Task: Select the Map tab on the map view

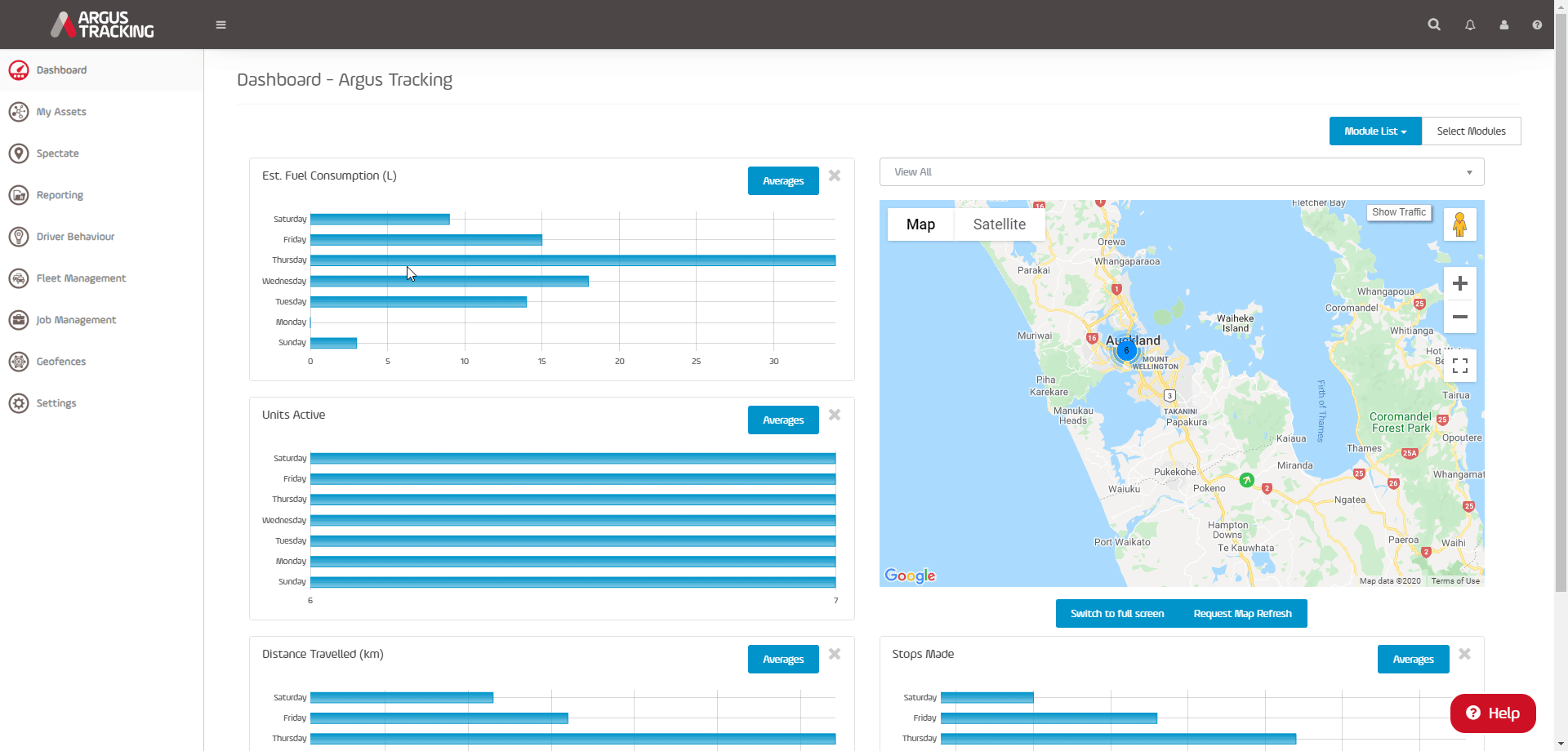Action: click(920, 224)
